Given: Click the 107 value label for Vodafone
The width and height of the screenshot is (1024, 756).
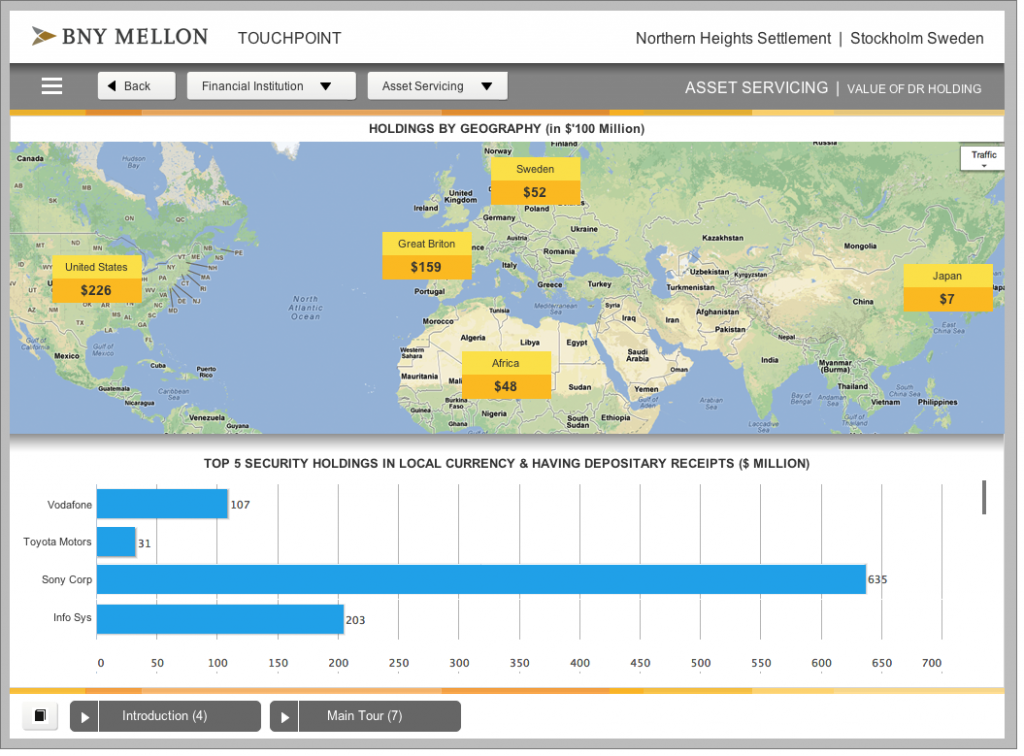Looking at the screenshot, I should pos(240,505).
